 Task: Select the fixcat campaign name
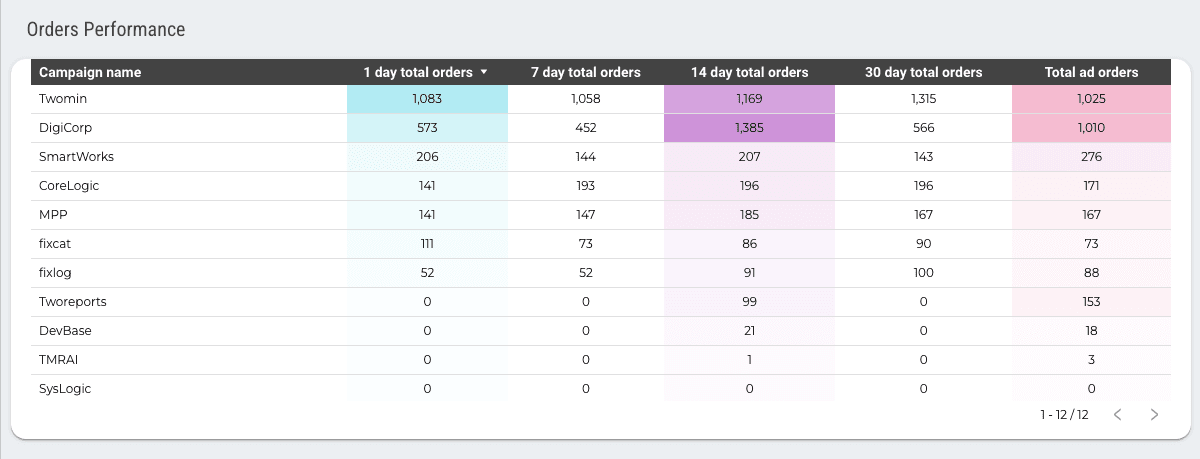click(56, 244)
